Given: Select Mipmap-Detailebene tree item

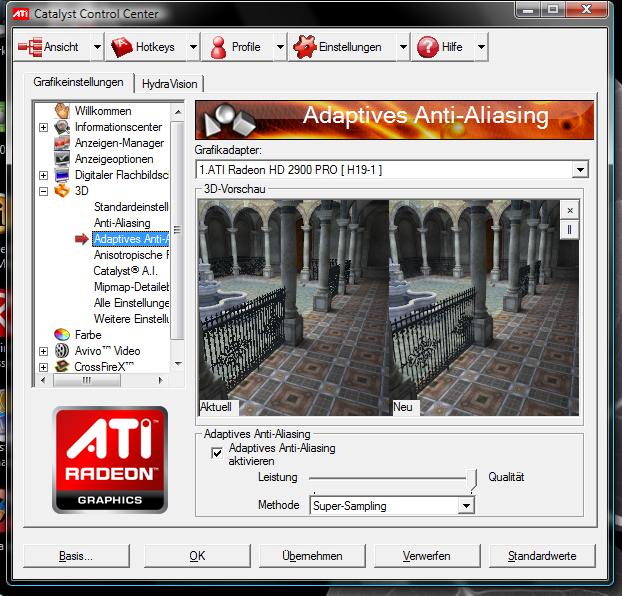Looking at the screenshot, I should pos(131,287).
